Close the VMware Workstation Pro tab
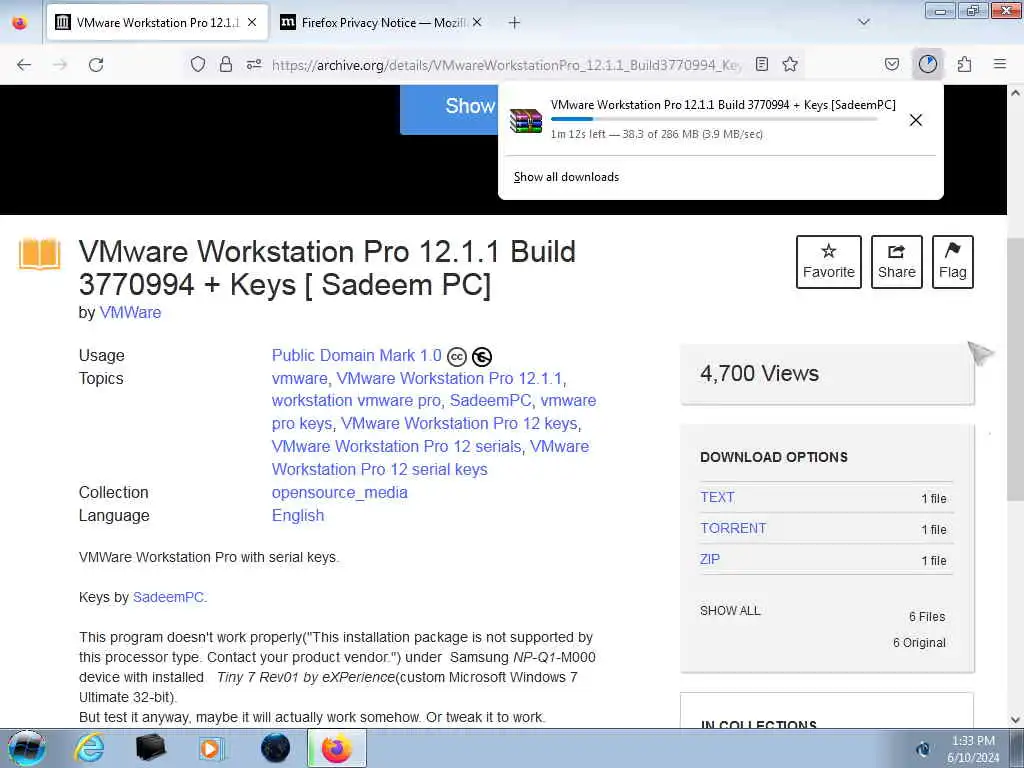 click(252, 22)
